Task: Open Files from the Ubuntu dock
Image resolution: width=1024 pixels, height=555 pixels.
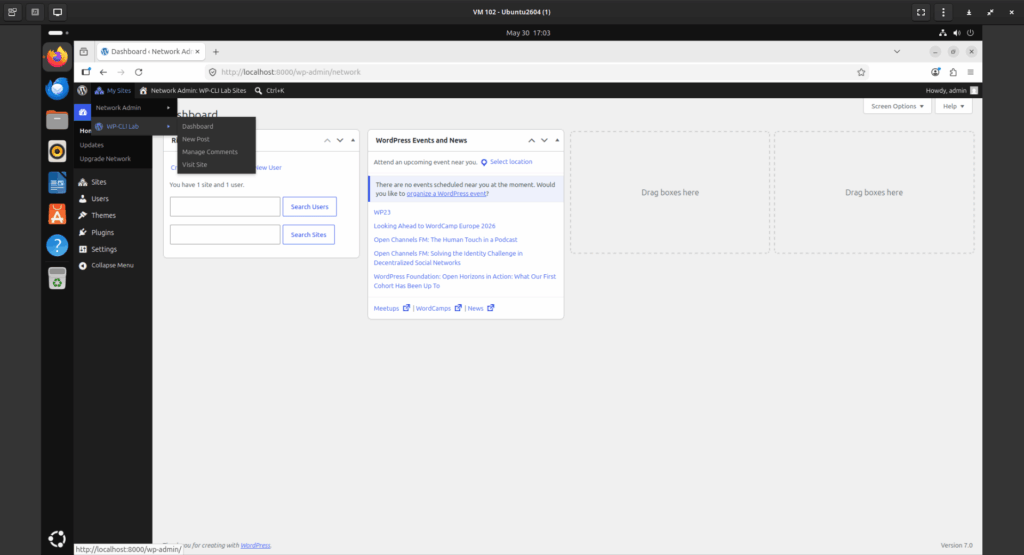Action: pyautogui.click(x=57, y=119)
